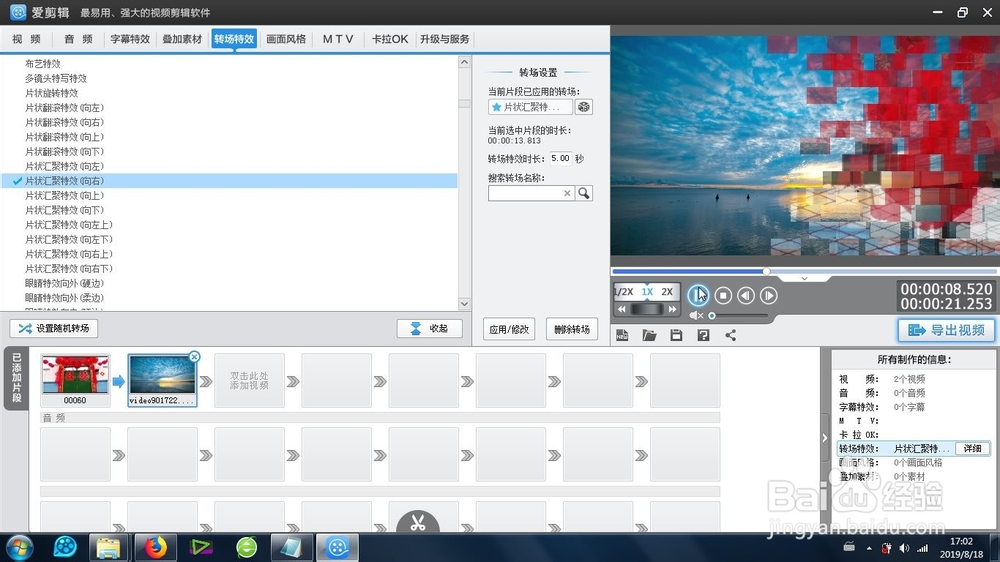
Task: Click the transition list scroll-down arrow
Action: (x=464, y=304)
